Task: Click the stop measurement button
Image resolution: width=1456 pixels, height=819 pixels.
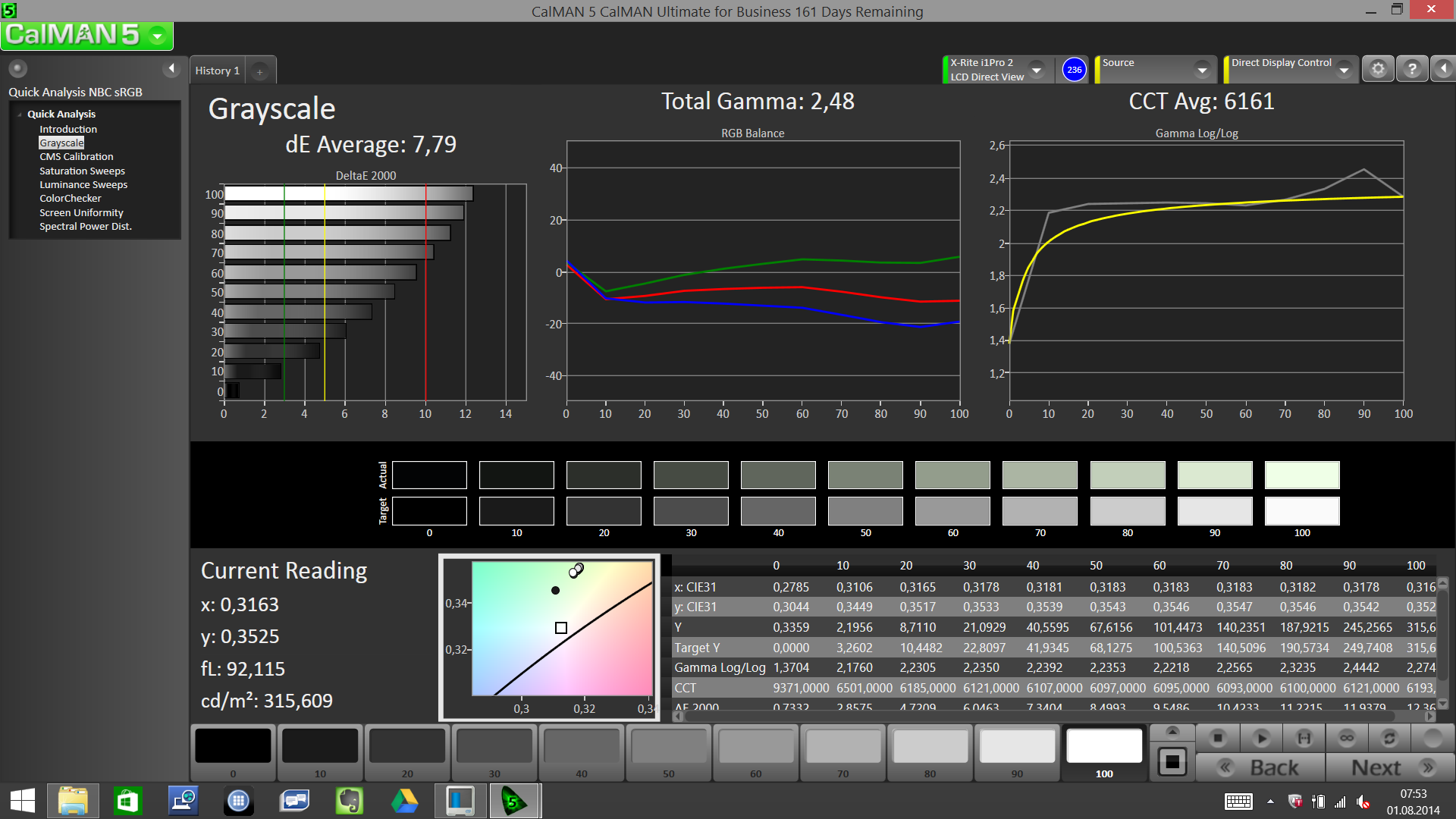Action: pyautogui.click(x=1218, y=738)
